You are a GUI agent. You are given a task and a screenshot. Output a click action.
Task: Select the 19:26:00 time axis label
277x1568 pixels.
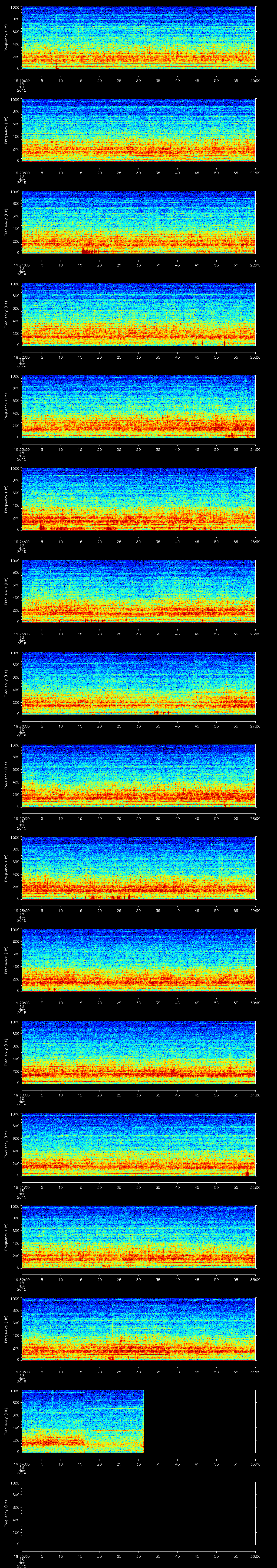[21, 726]
